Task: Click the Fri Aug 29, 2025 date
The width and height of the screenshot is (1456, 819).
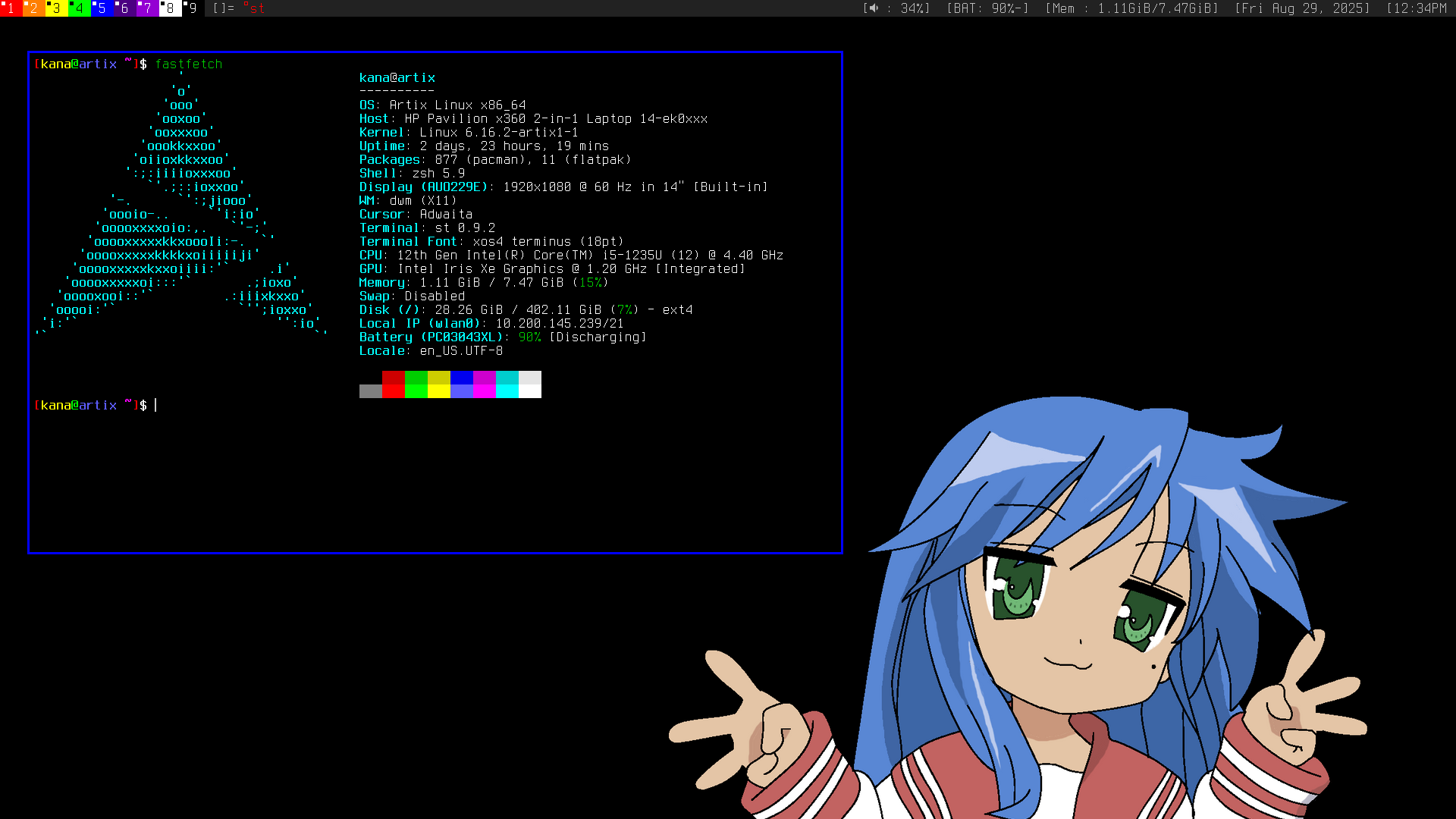Action: tap(1302, 8)
